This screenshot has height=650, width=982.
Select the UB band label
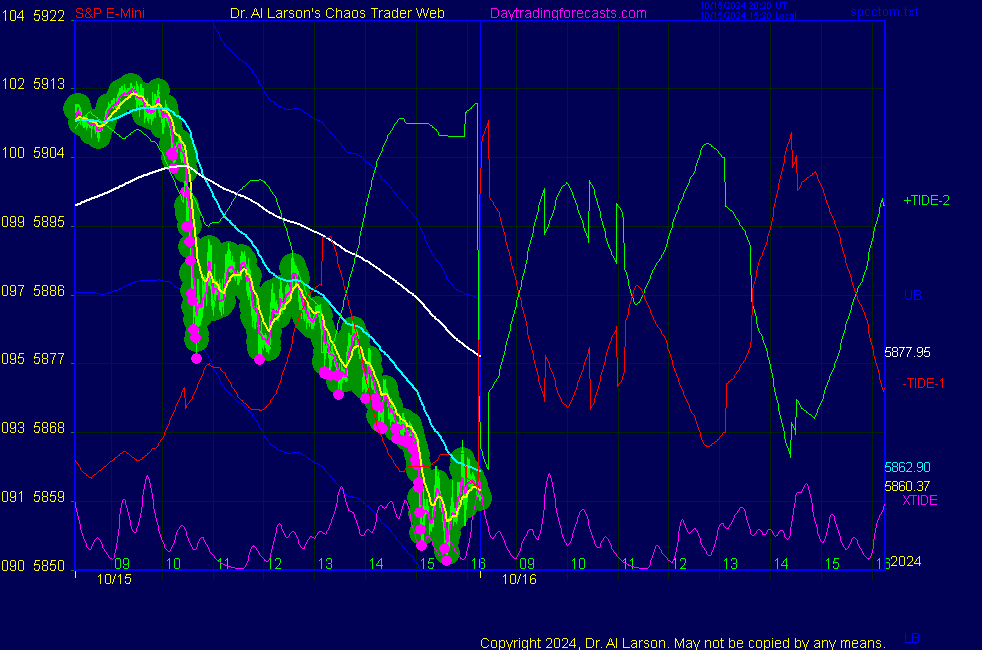[x=912, y=295]
